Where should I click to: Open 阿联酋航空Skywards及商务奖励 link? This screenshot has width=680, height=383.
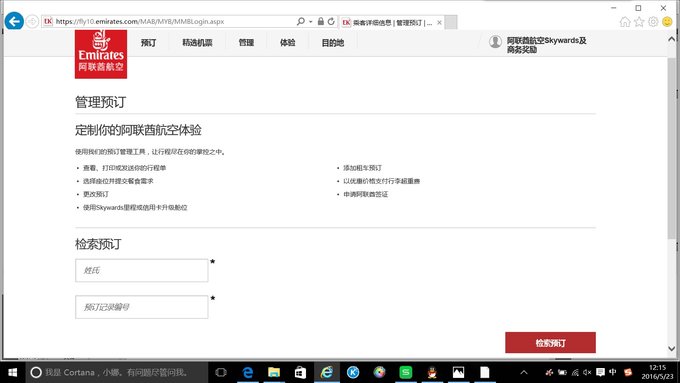click(x=546, y=45)
